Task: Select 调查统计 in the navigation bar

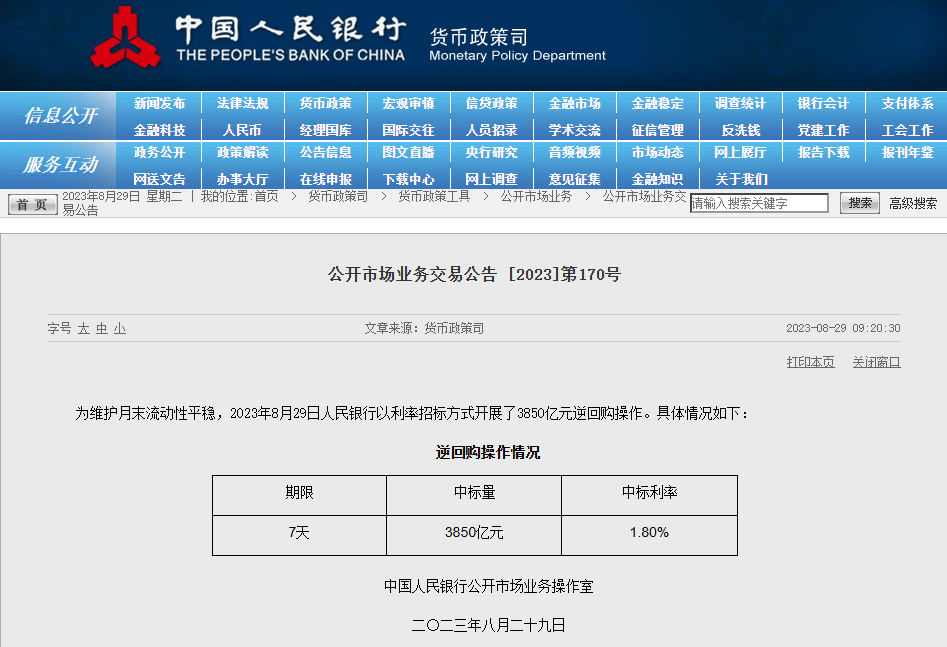Action: point(740,103)
